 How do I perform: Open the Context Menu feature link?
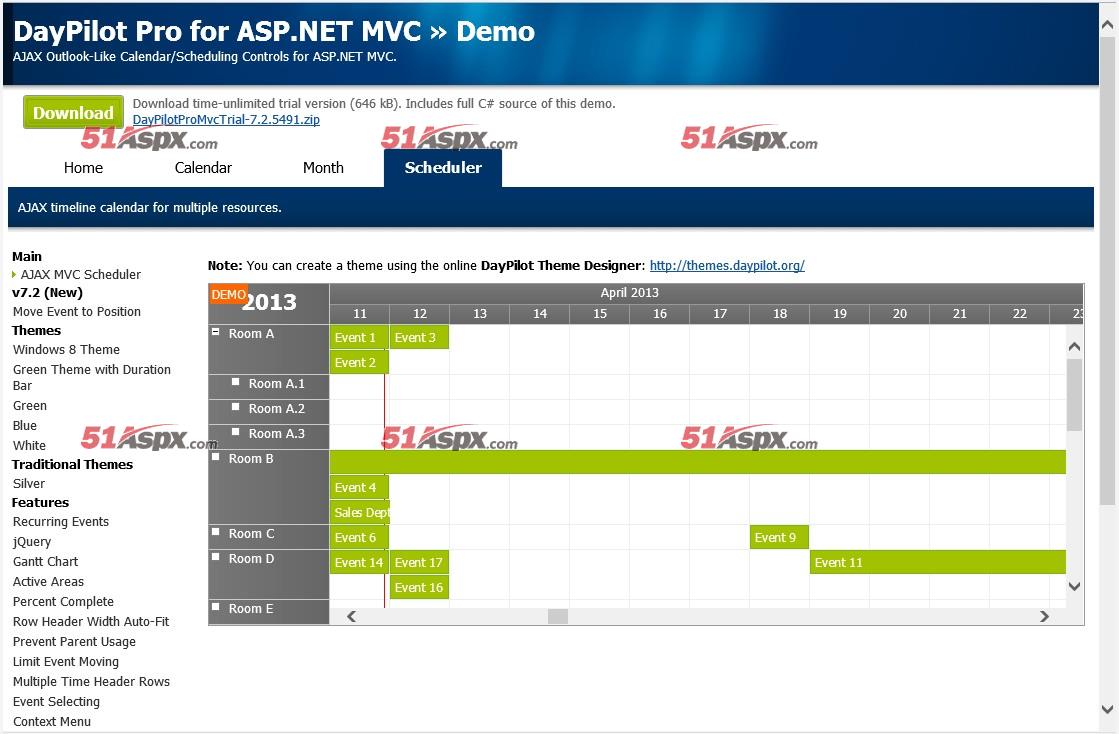pyautogui.click(x=52, y=721)
